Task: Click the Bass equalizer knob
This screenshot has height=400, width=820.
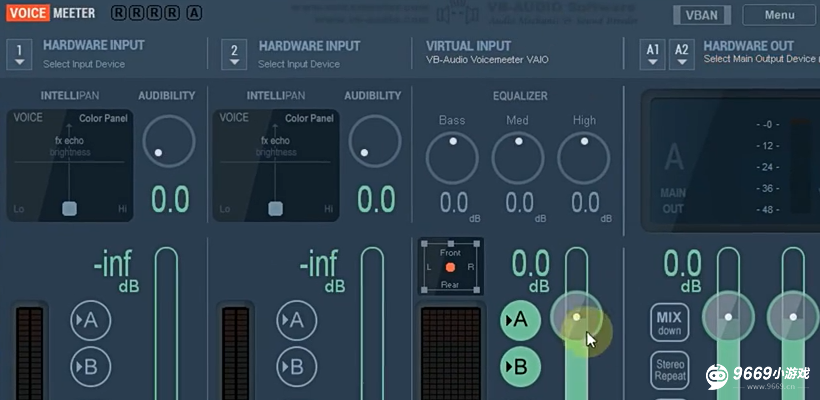Action: click(452, 158)
